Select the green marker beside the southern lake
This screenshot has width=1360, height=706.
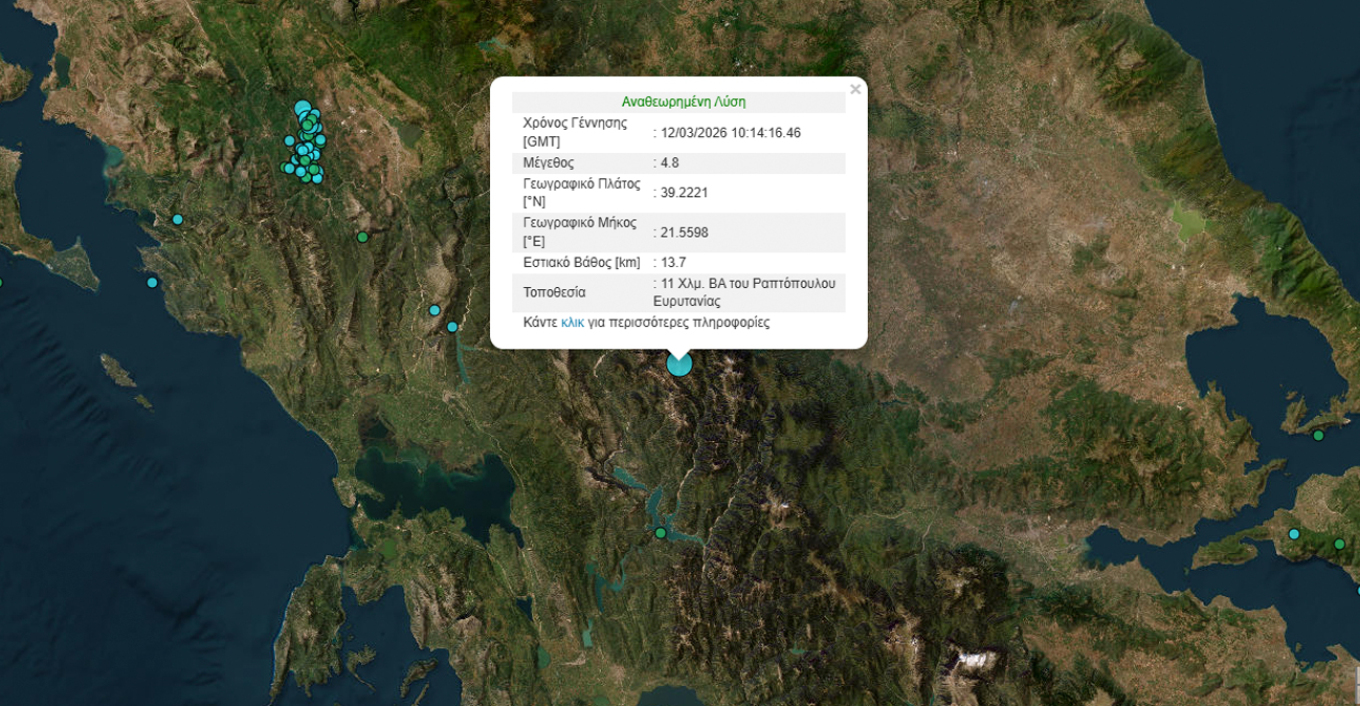point(661,533)
